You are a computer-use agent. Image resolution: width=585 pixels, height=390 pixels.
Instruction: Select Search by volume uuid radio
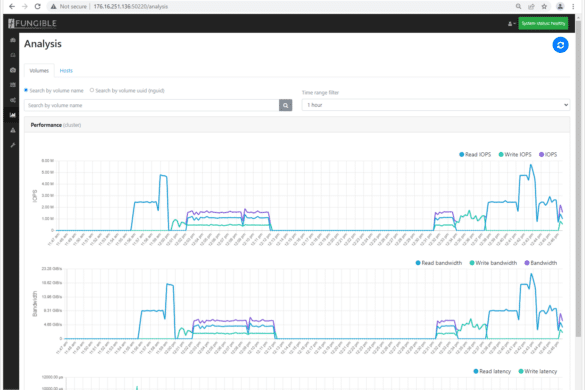(92, 90)
